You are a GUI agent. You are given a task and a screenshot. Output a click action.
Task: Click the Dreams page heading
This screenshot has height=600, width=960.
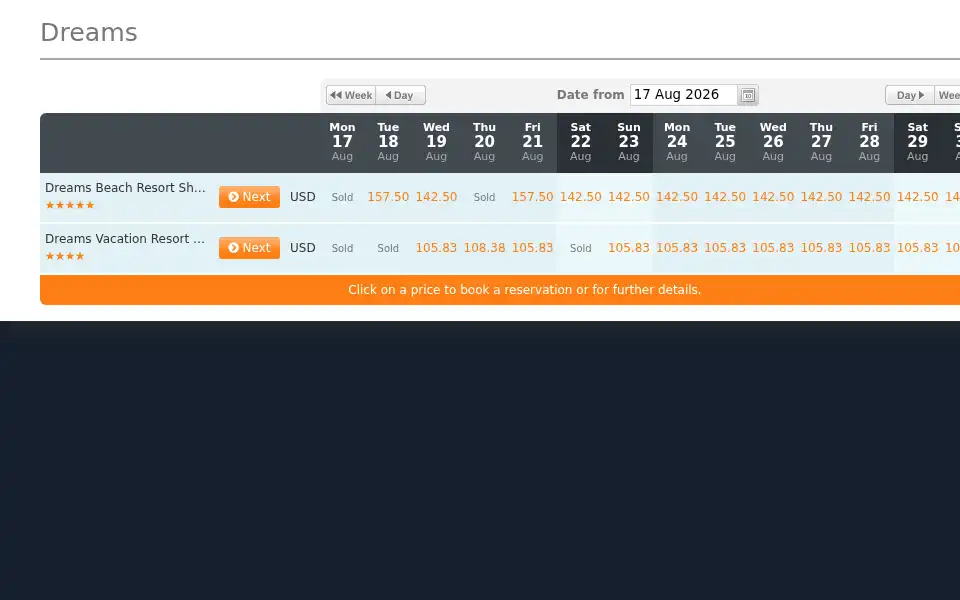[x=89, y=32]
